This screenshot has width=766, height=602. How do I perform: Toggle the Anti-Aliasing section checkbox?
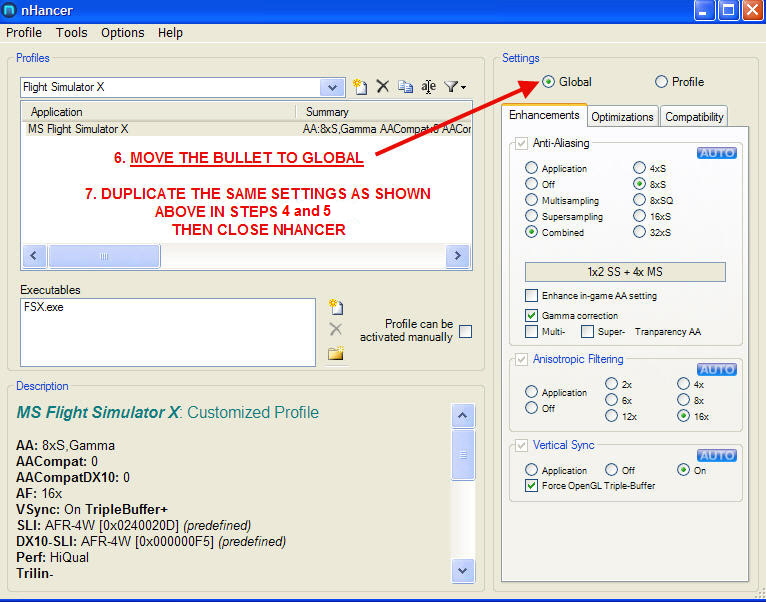[521, 143]
